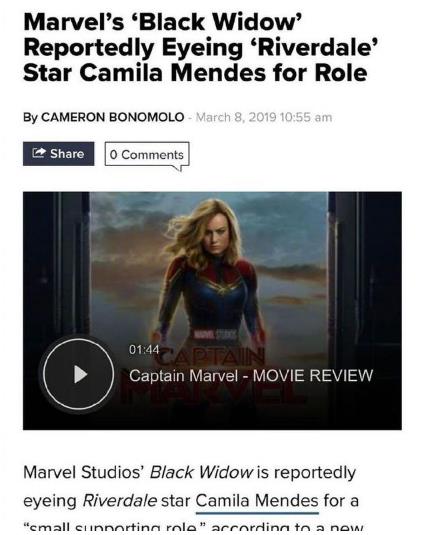The width and height of the screenshot is (429, 535).
Task: Click the word Share on the button
Action: (x=67, y=154)
